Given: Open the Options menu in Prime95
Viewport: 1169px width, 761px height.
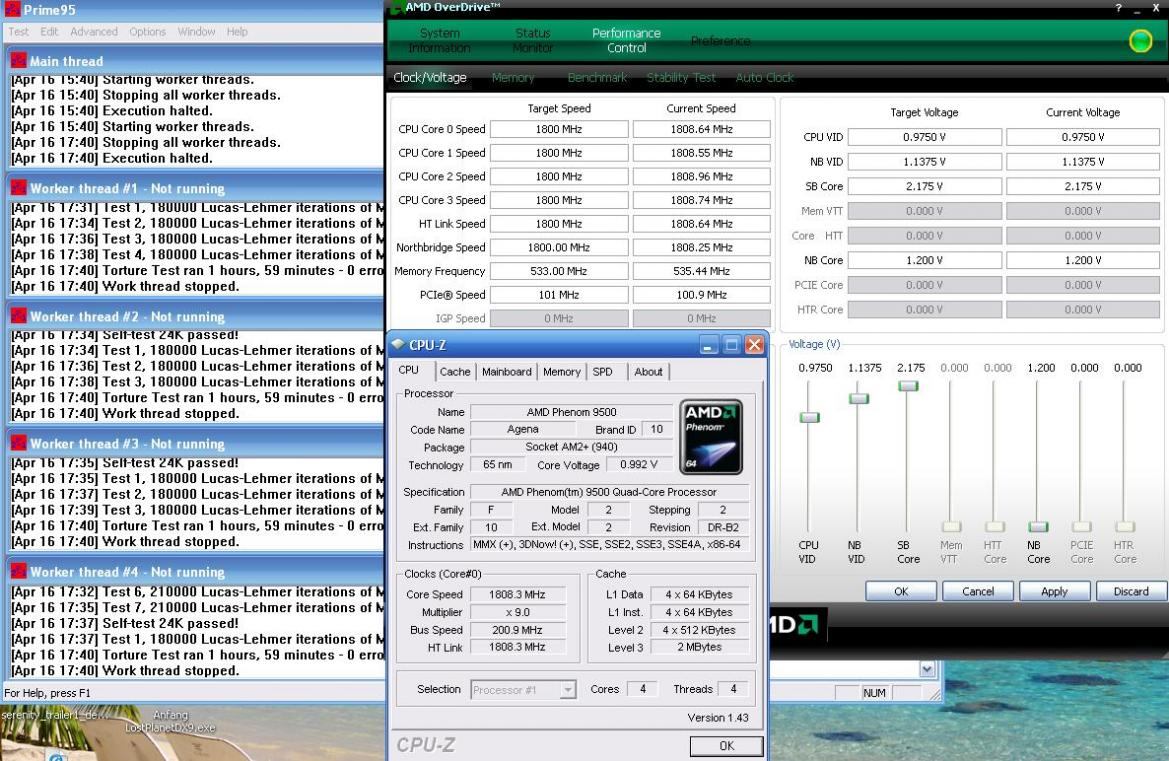Looking at the screenshot, I should pos(148,32).
